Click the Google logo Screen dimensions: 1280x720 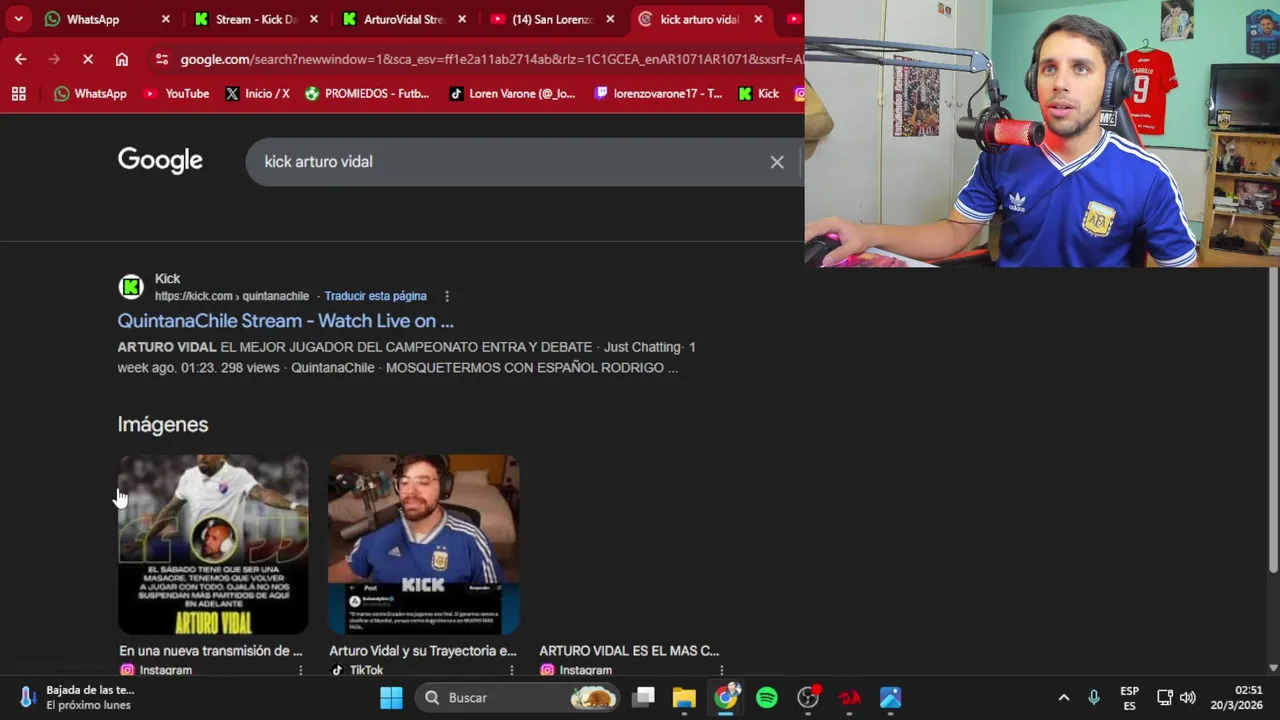coord(160,160)
